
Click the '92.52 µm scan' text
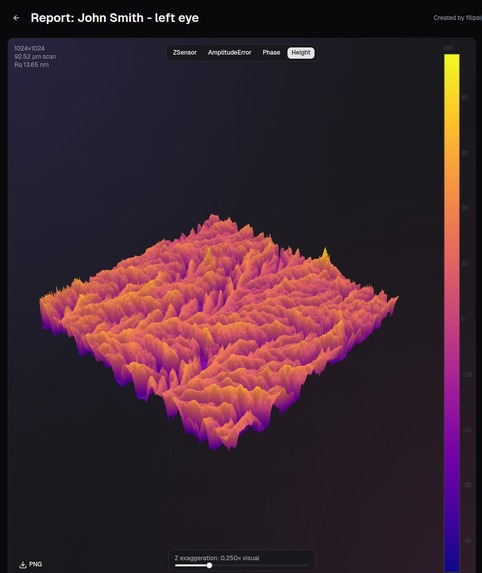pyautogui.click(x=35, y=57)
